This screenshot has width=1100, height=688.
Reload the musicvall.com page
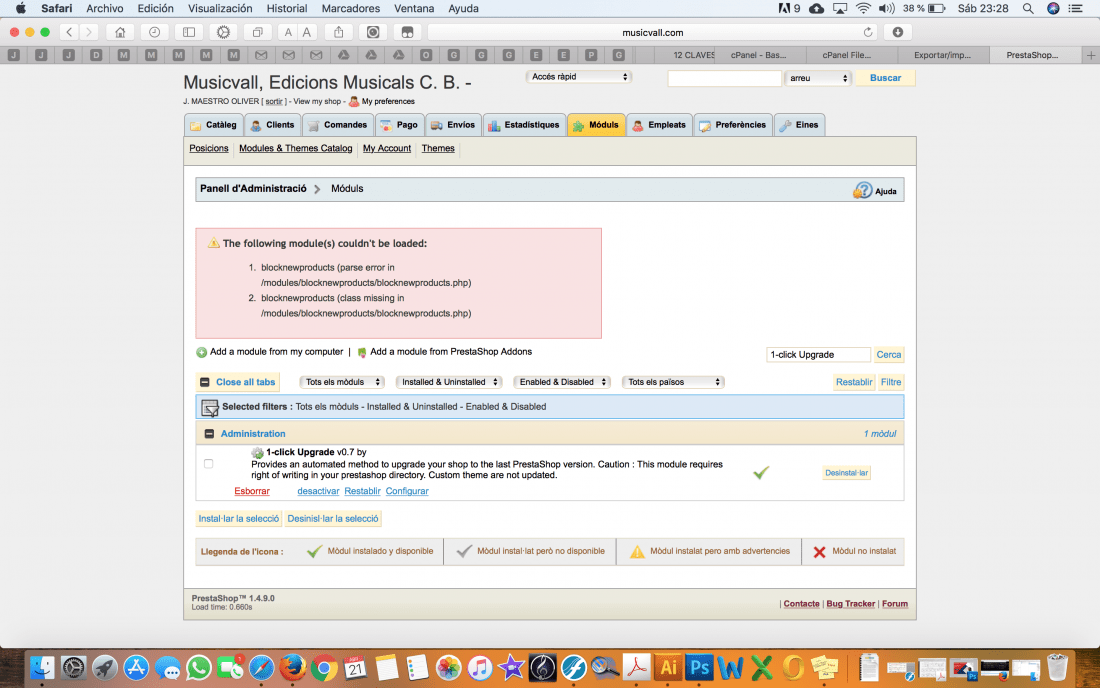tap(868, 32)
